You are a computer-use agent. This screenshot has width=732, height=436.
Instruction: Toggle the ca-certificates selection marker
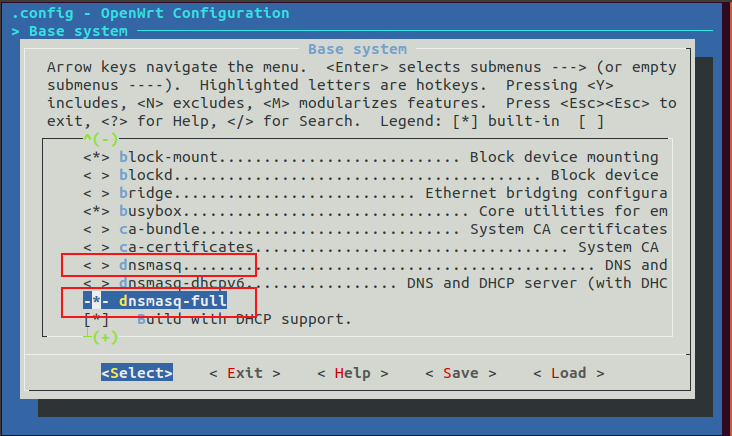[x=96, y=247]
